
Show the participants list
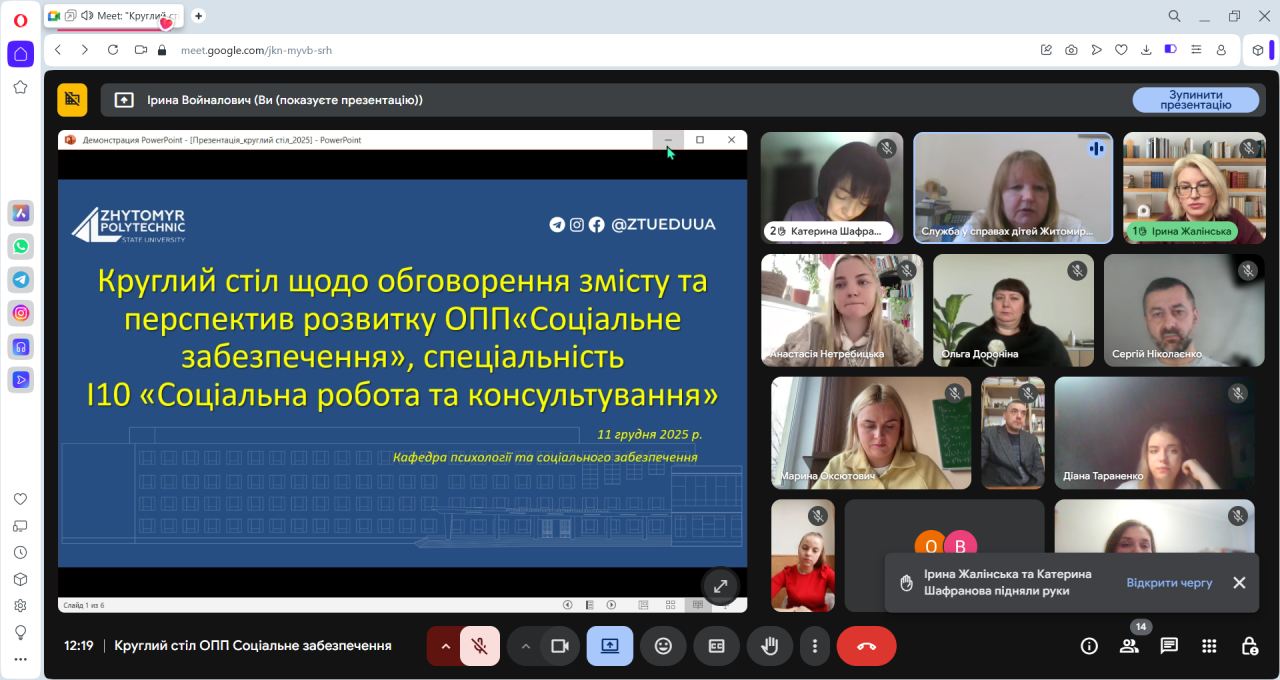click(1129, 646)
